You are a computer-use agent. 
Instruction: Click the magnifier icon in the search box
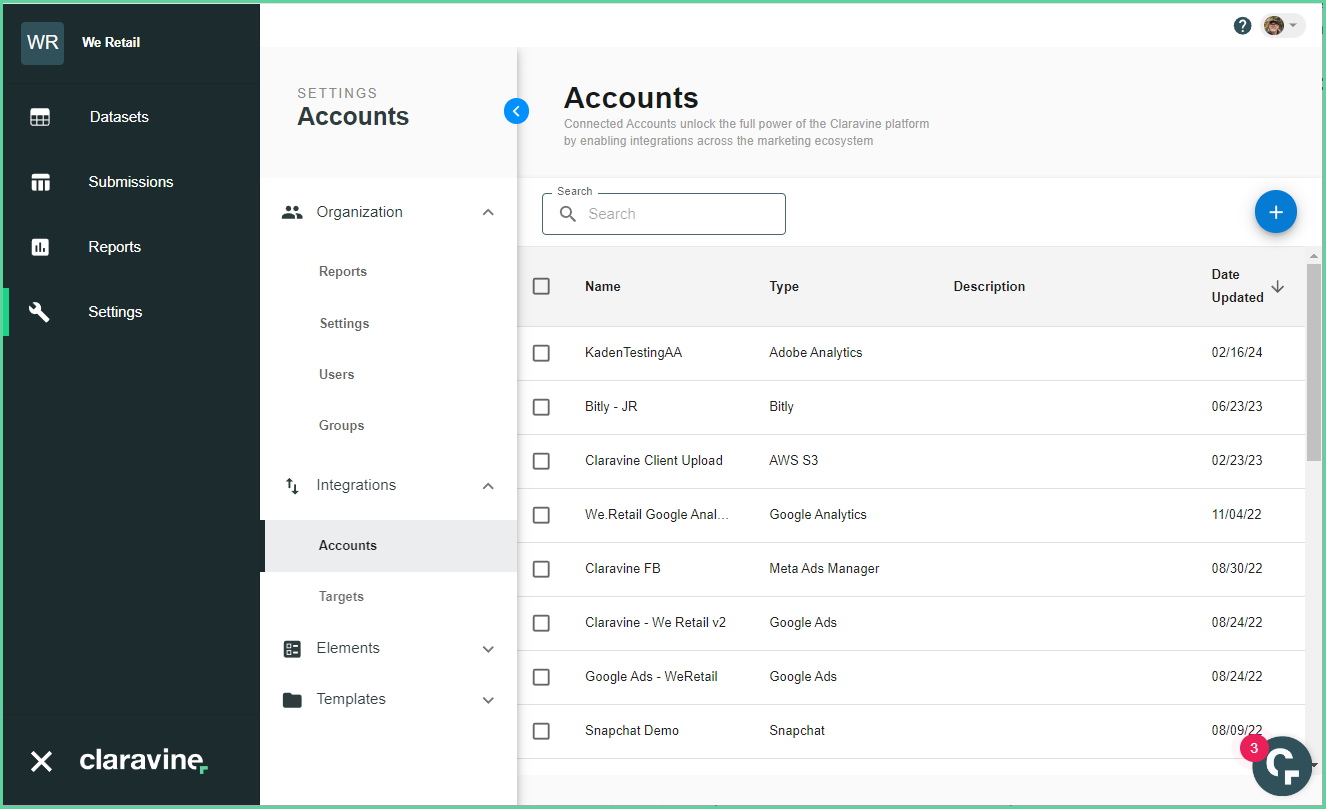(568, 214)
